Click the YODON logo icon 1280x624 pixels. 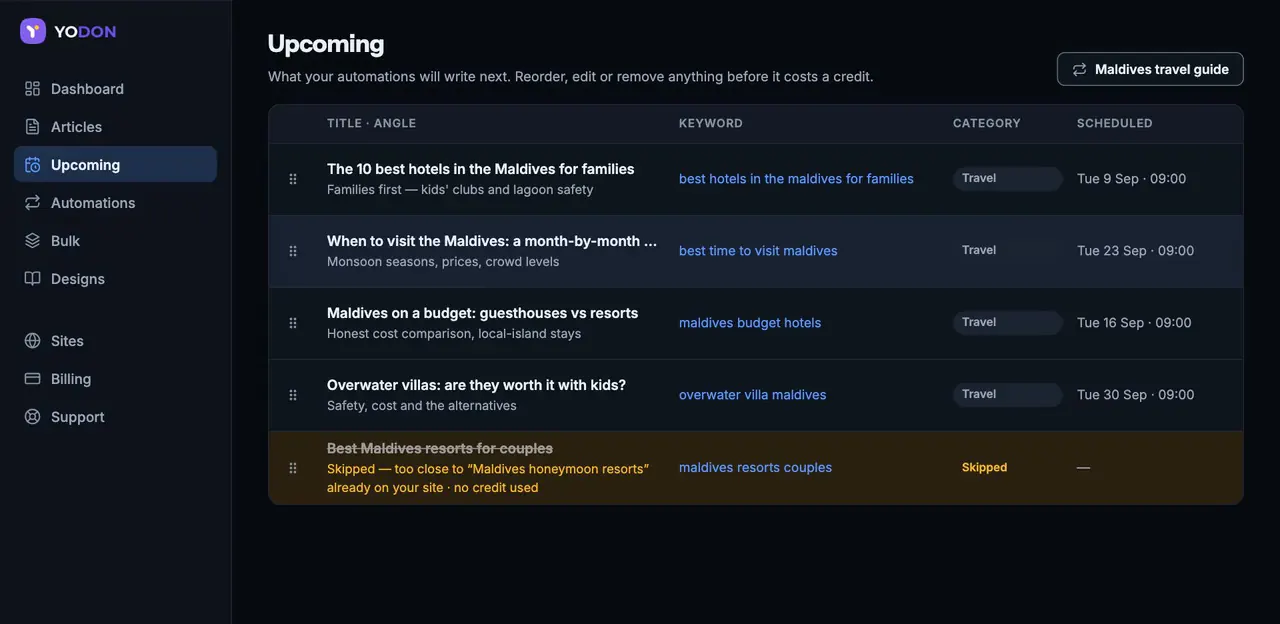[33, 31]
